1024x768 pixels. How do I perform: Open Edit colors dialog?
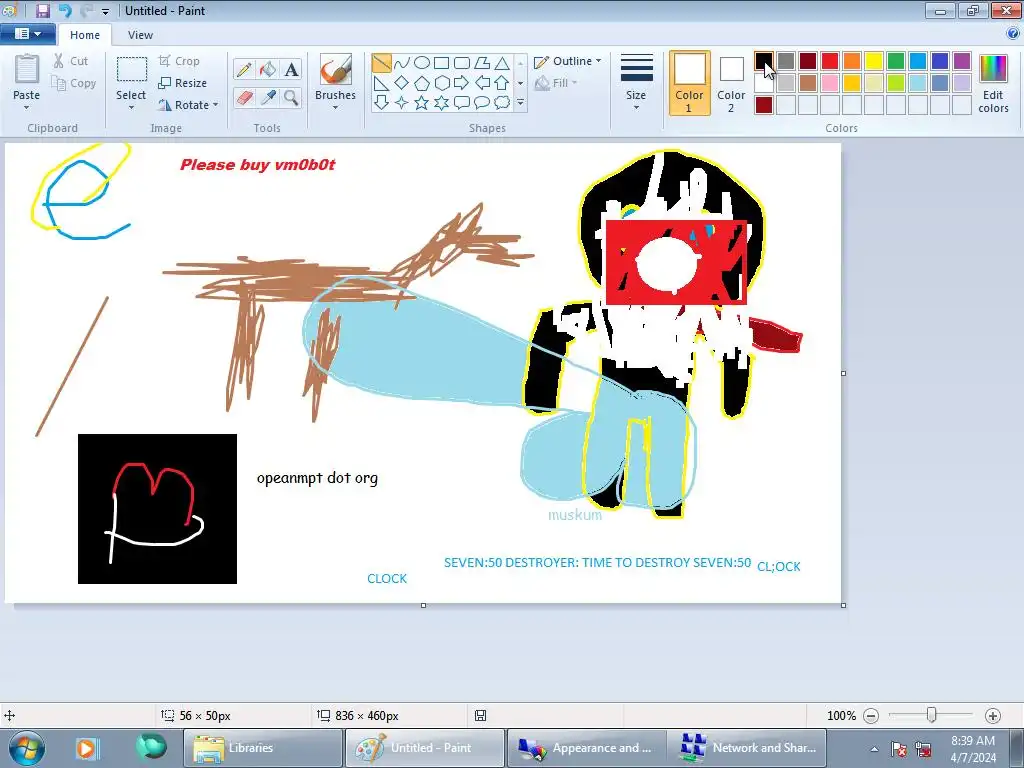tap(993, 83)
